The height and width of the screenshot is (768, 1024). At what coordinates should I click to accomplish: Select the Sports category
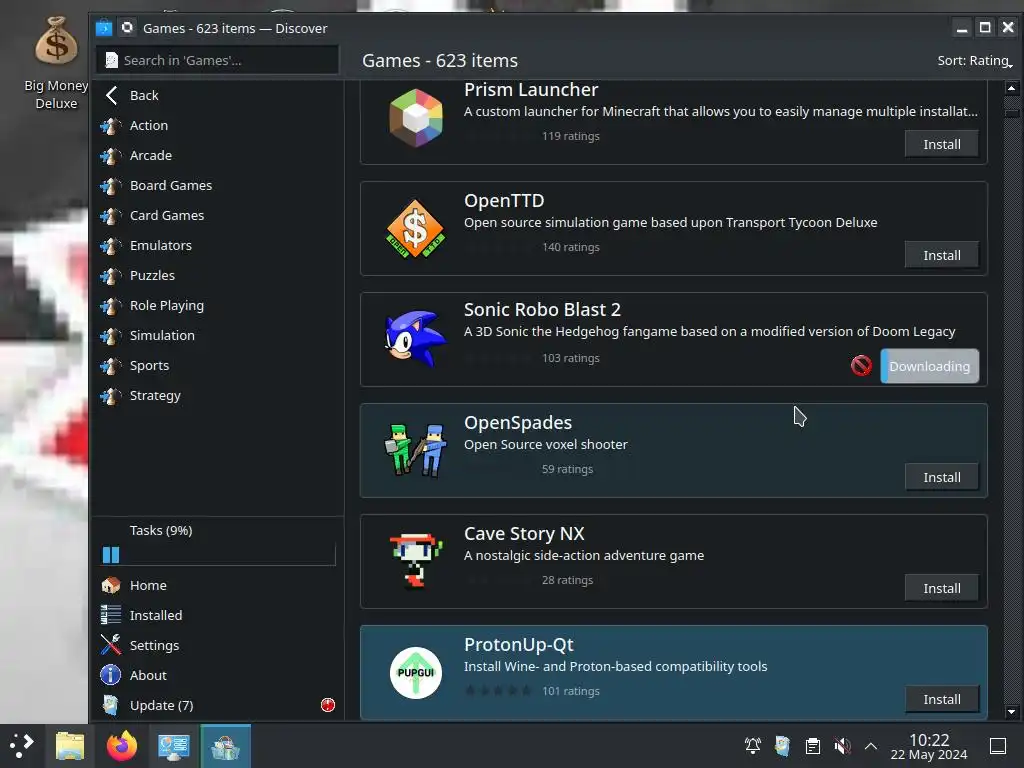(217, 366)
